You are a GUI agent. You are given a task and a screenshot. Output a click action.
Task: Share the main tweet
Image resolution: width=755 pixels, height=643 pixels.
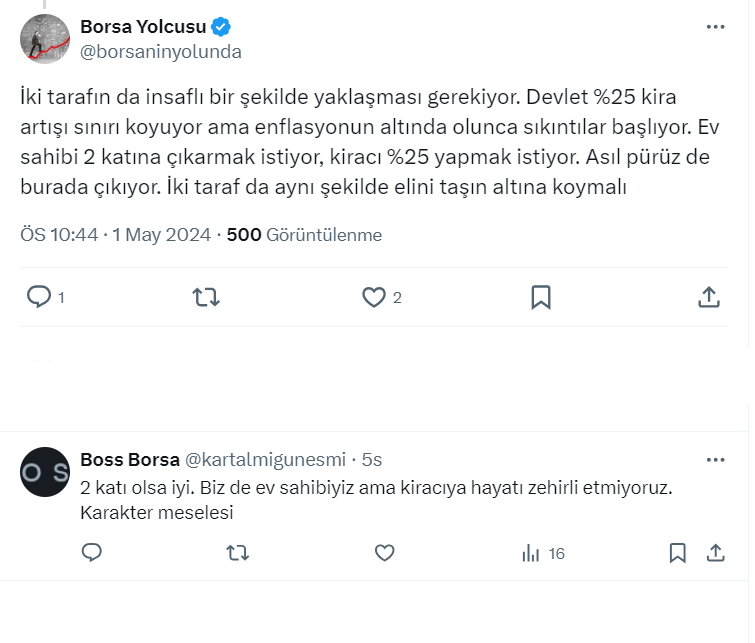click(x=707, y=297)
